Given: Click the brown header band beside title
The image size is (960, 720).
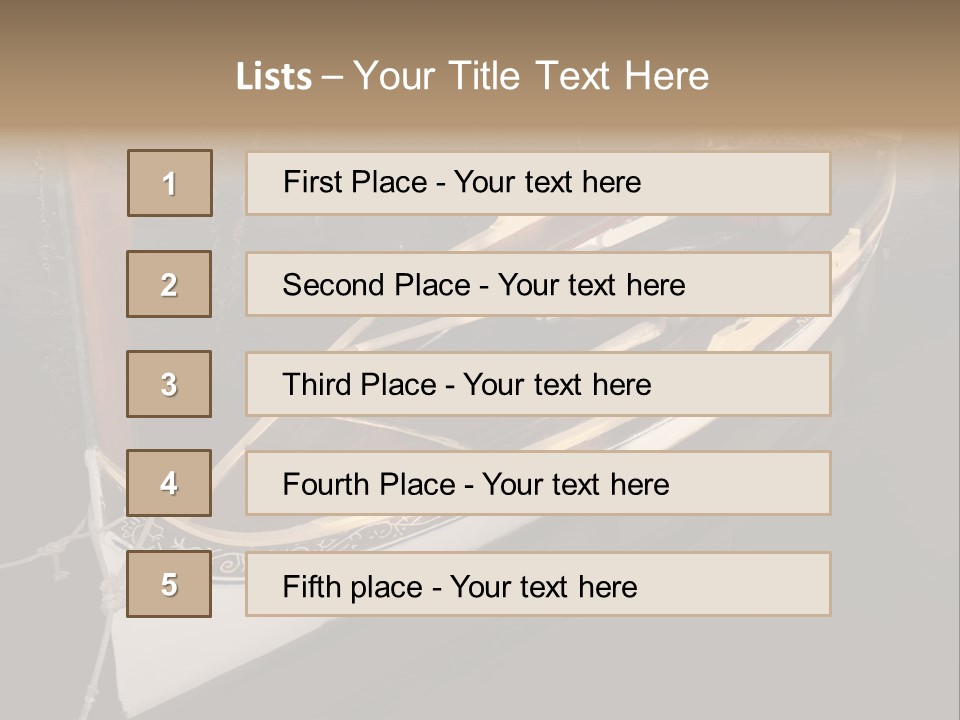Looking at the screenshot, I should [x=850, y=70].
